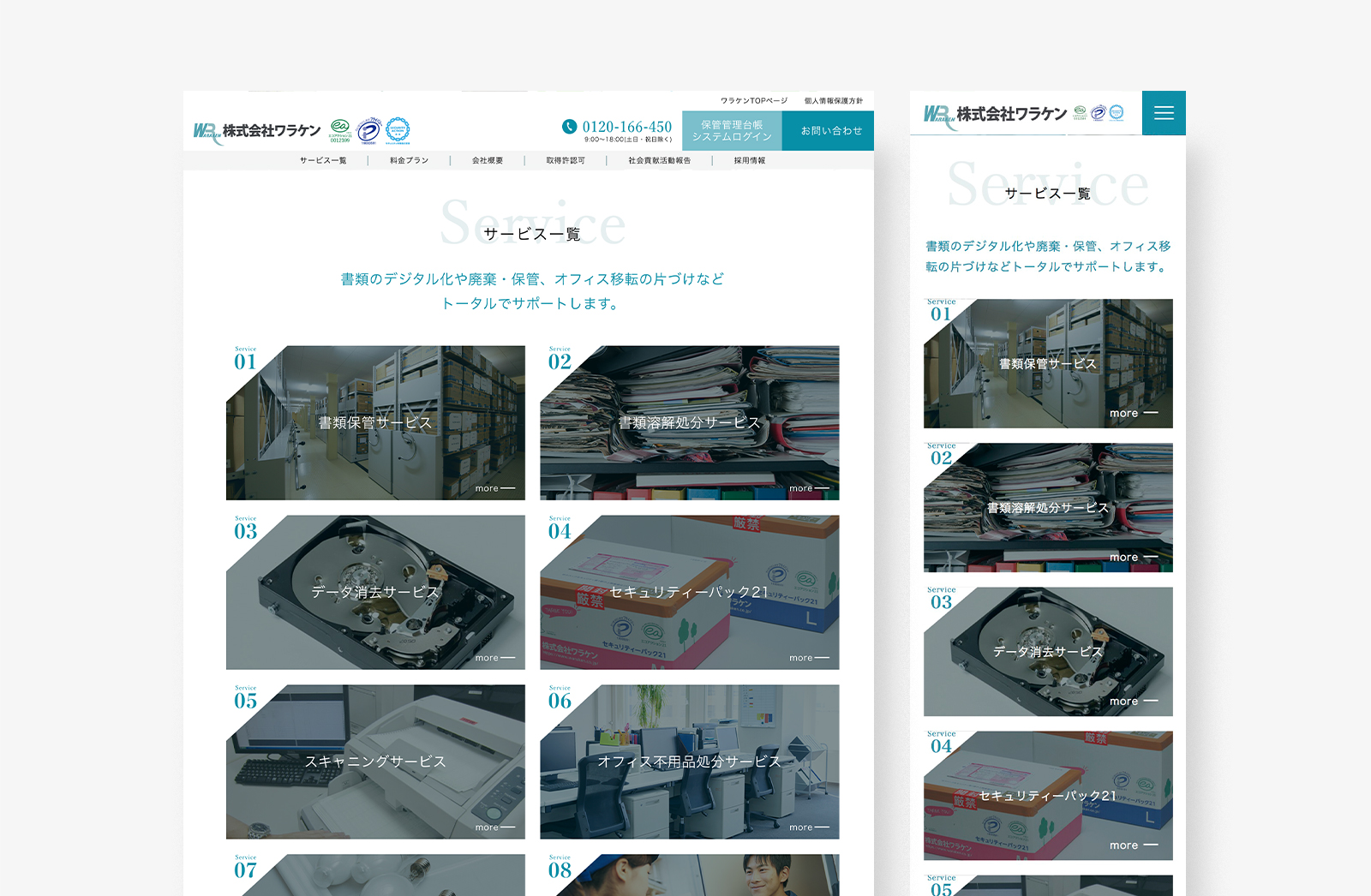Click the desktop サービス一覧 page heading
The width and height of the screenshot is (1371, 896).
532,234
